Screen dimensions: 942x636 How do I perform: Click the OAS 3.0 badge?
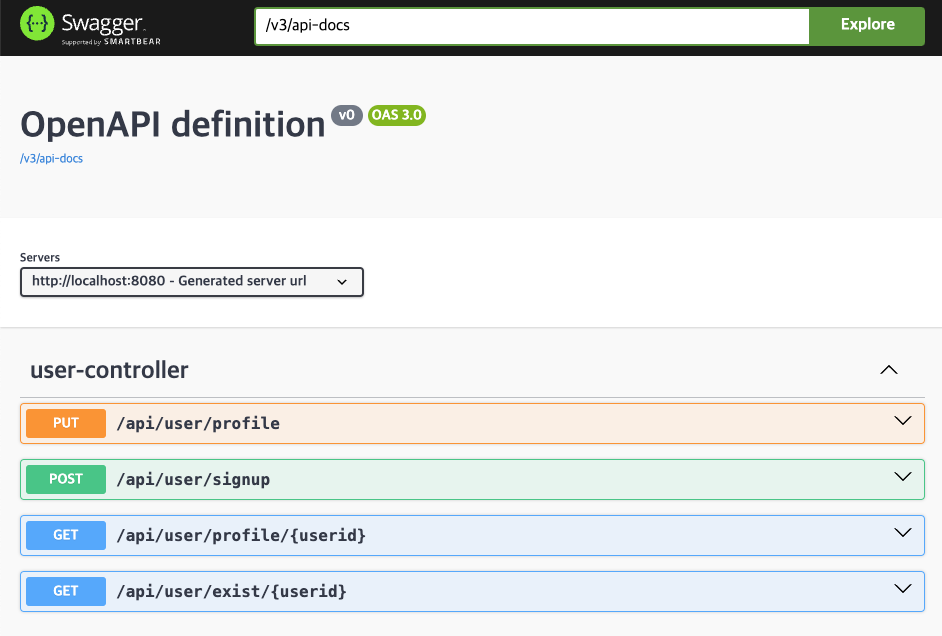coord(397,115)
